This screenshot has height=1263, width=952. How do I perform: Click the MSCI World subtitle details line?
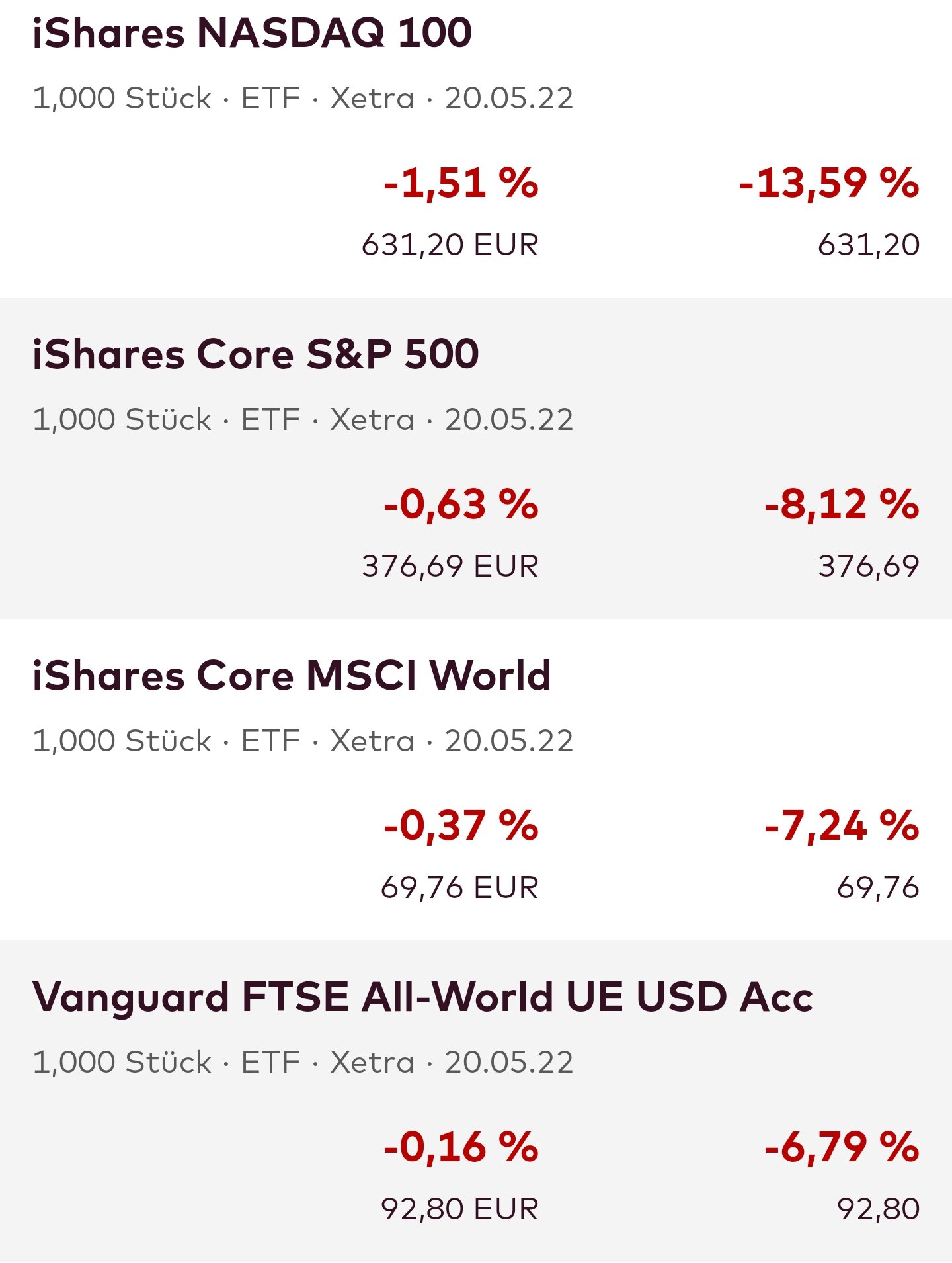point(303,741)
